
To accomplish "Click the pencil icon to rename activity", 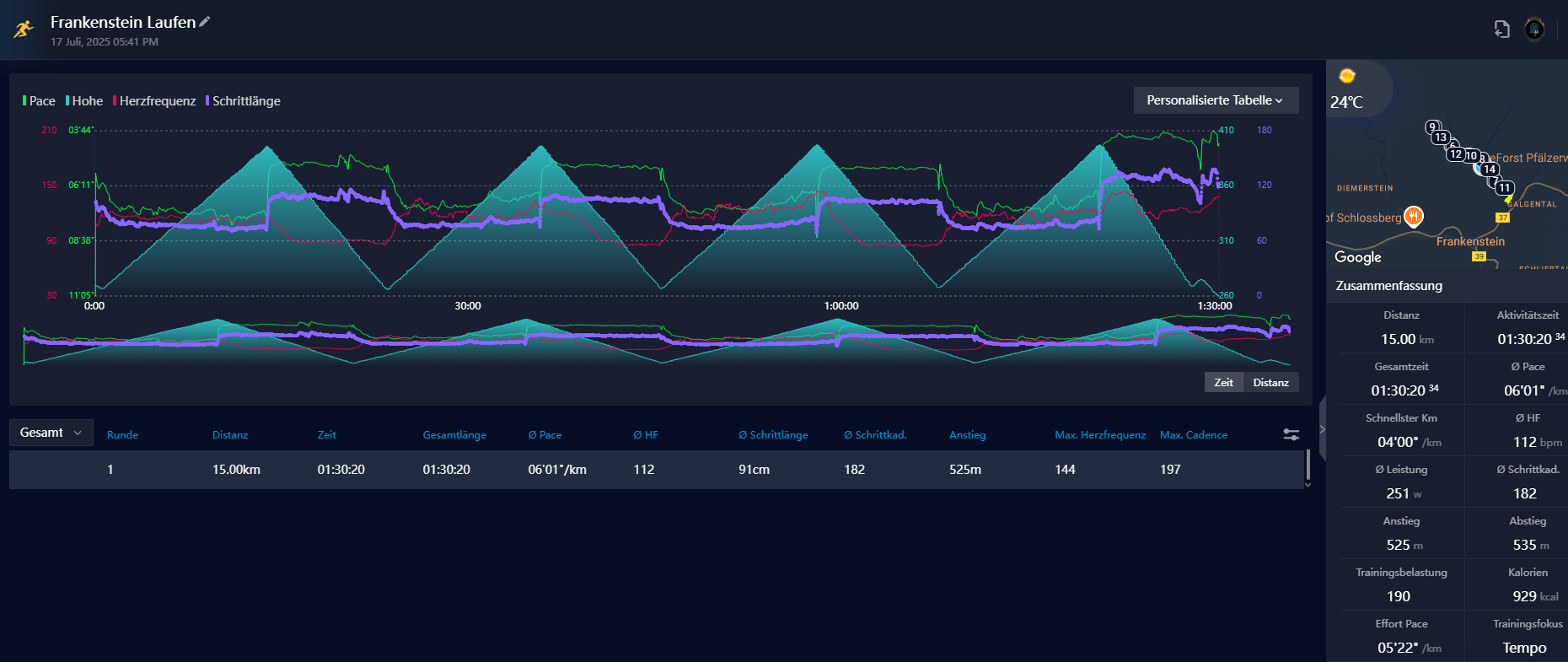I will (x=204, y=22).
